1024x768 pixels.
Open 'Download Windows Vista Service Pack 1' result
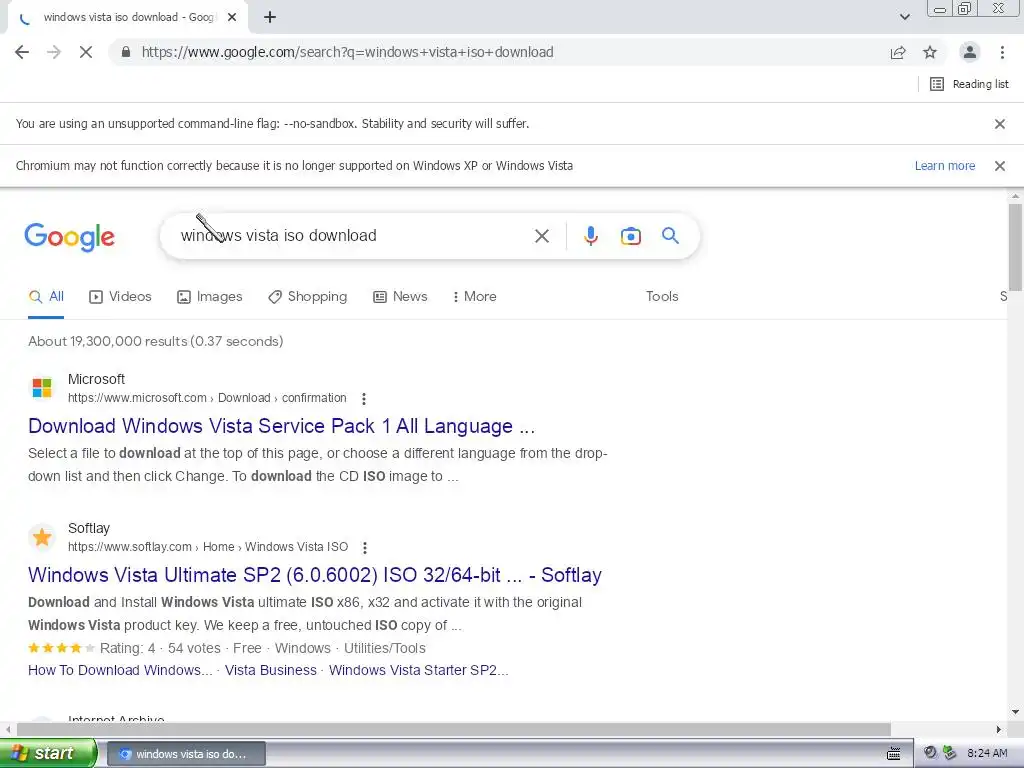(x=281, y=426)
